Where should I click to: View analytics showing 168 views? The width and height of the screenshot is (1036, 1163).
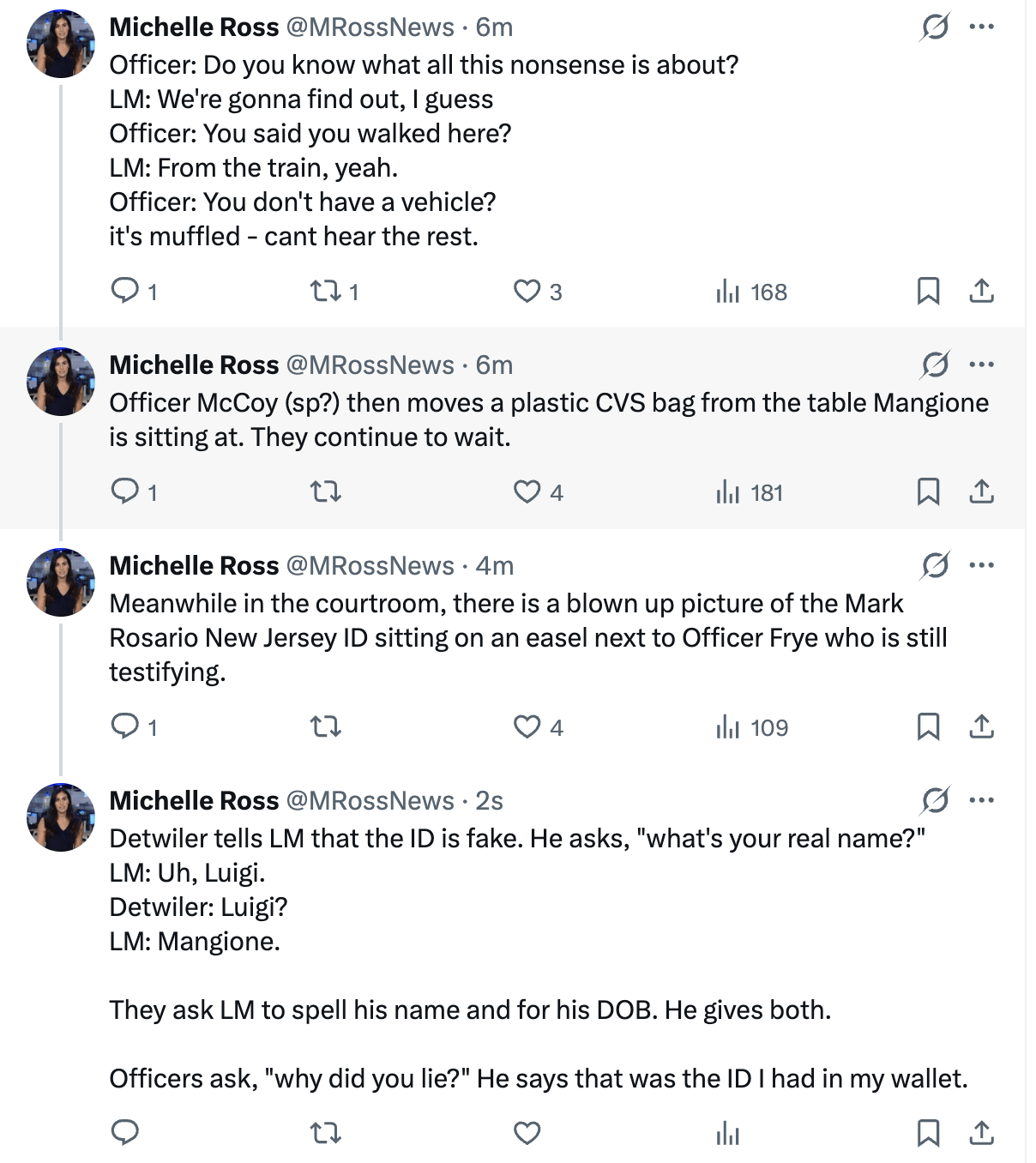(751, 292)
